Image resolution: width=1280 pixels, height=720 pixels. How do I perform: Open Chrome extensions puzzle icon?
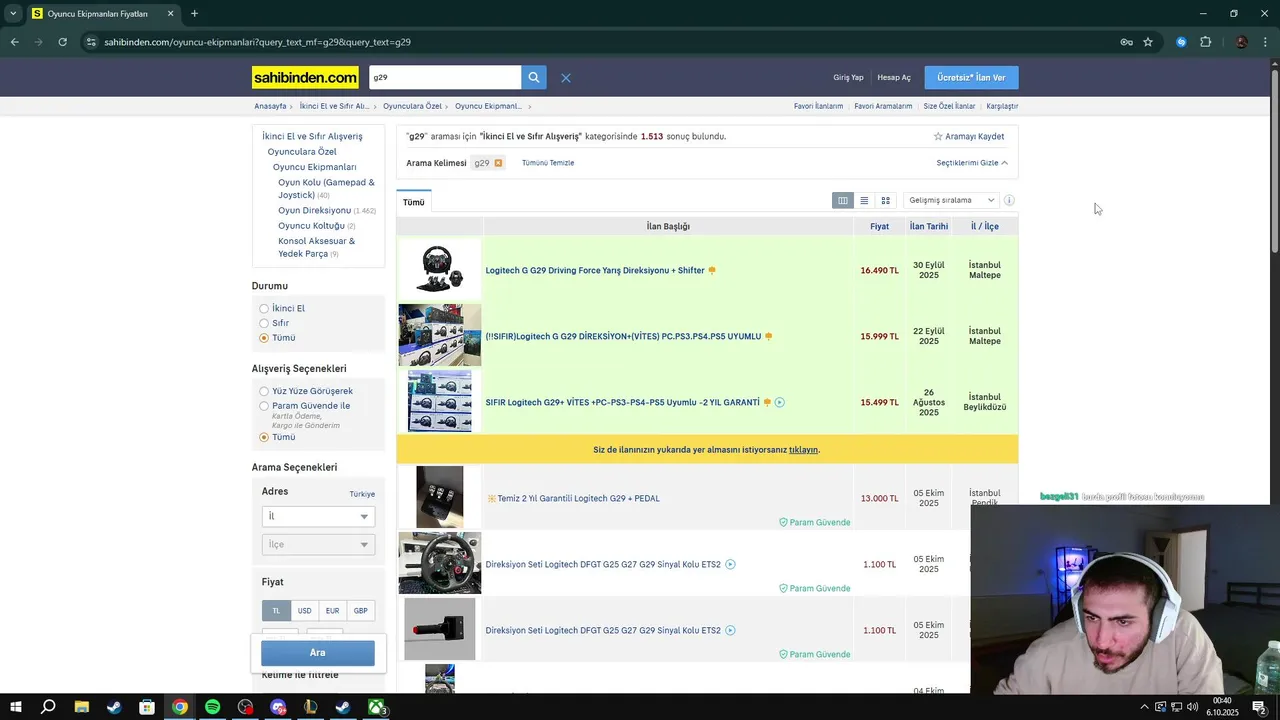pos(1205,42)
